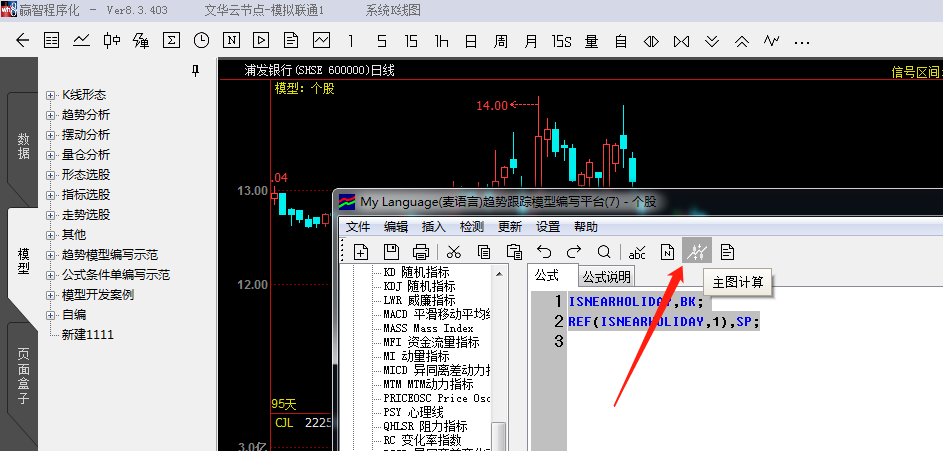This screenshot has height=451, width=943.
Task: Click the sigma icon in top toolbar
Action: [x=171, y=41]
